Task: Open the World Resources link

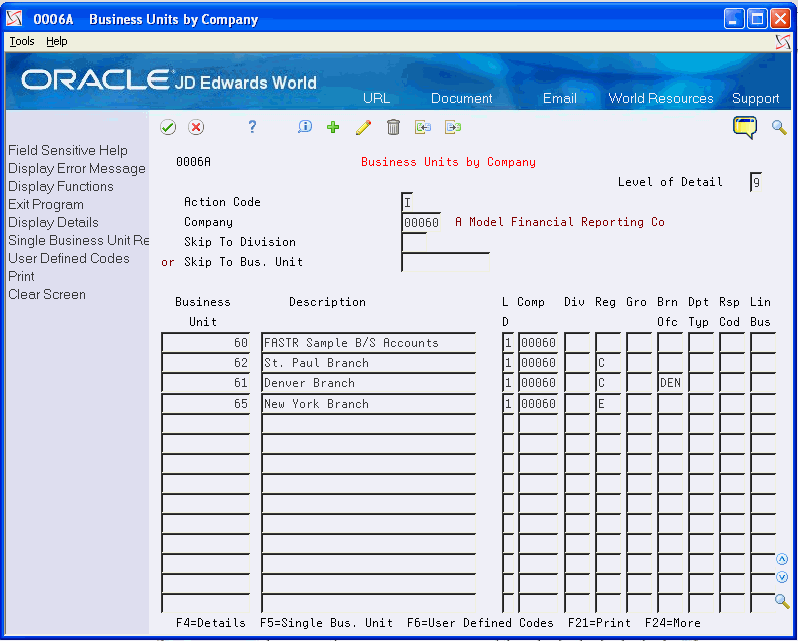Action: coord(661,98)
